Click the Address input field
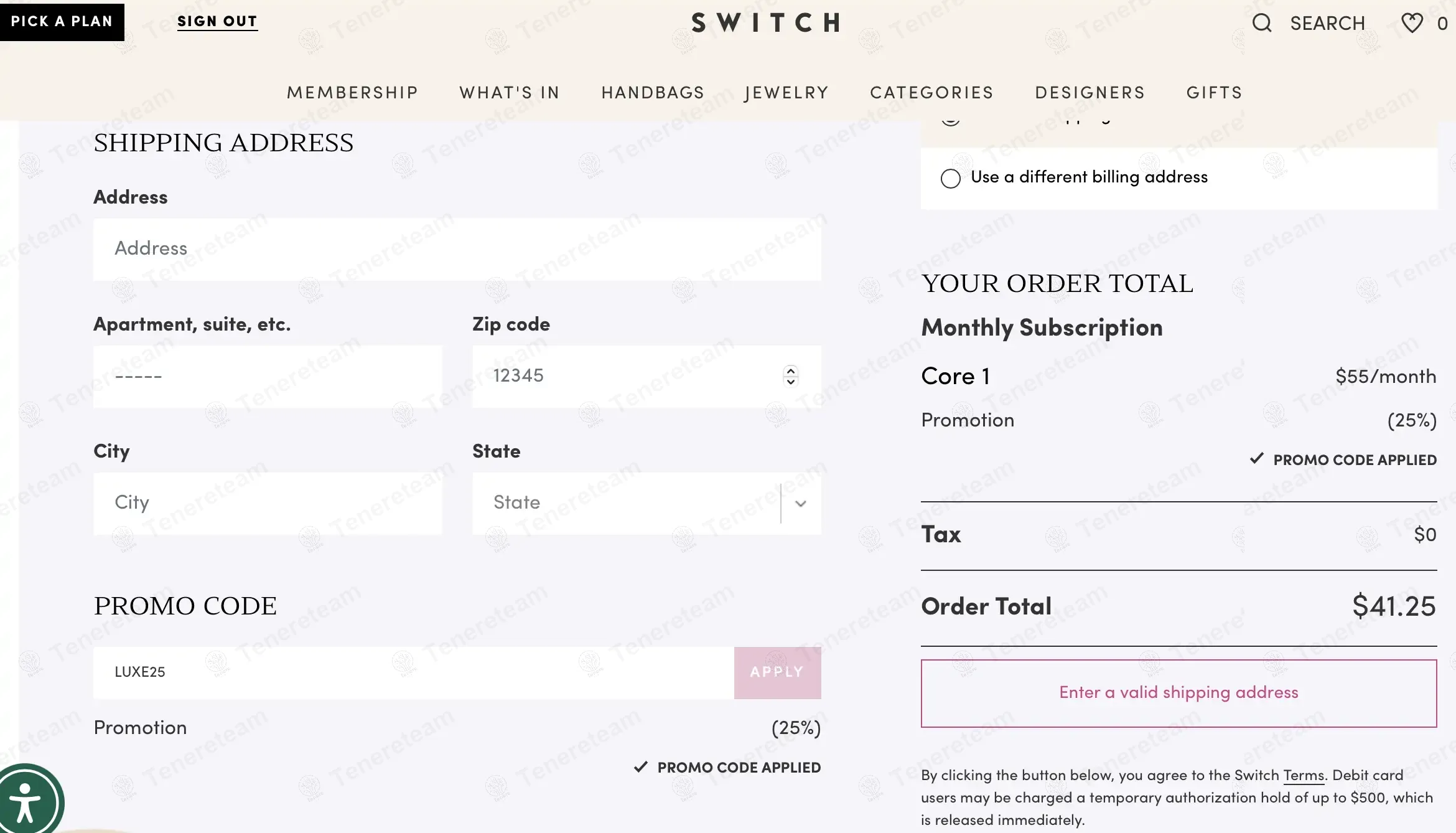This screenshot has width=1456, height=833. [457, 249]
